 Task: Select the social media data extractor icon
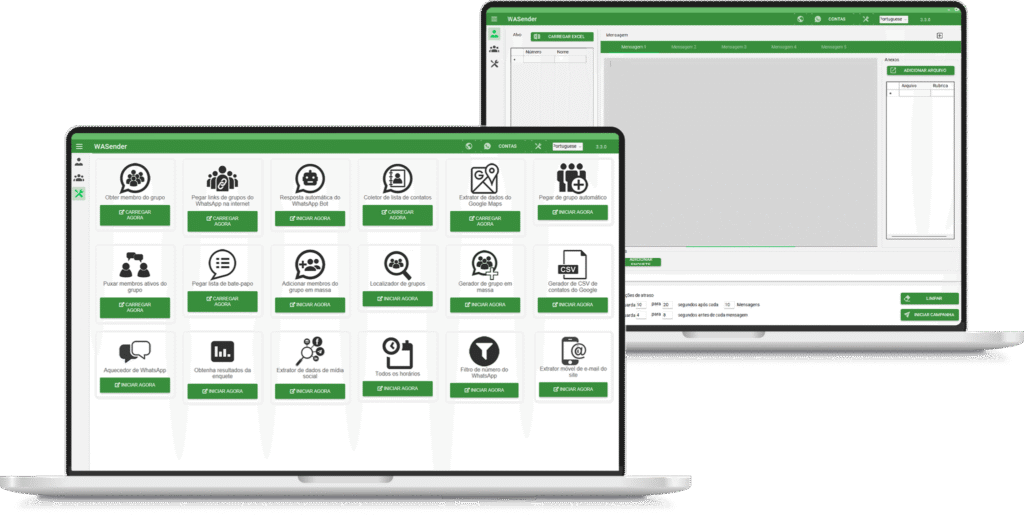pos(310,351)
